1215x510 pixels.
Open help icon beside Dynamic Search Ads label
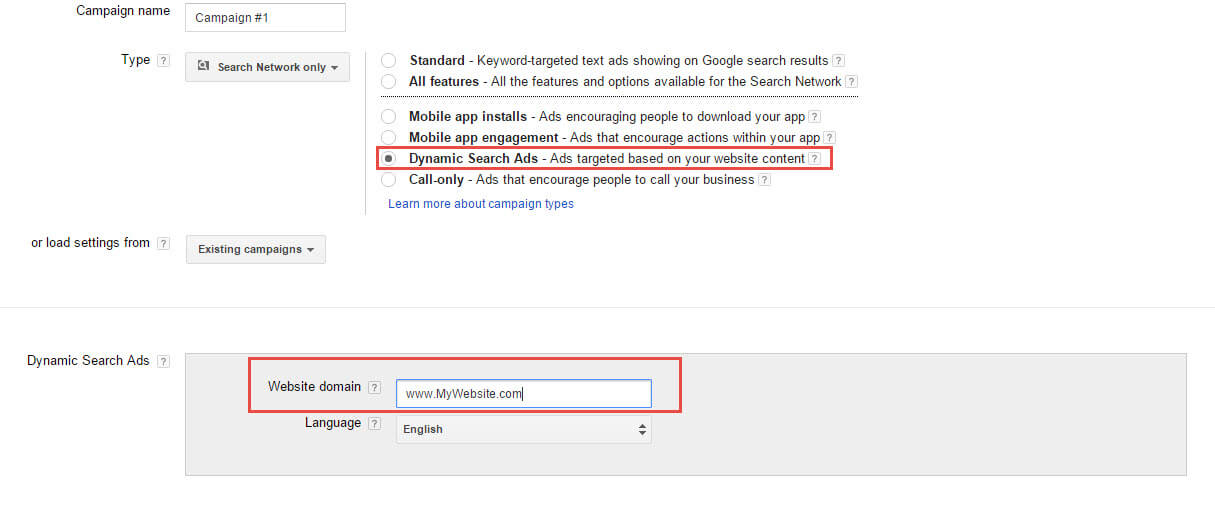[x=163, y=361]
